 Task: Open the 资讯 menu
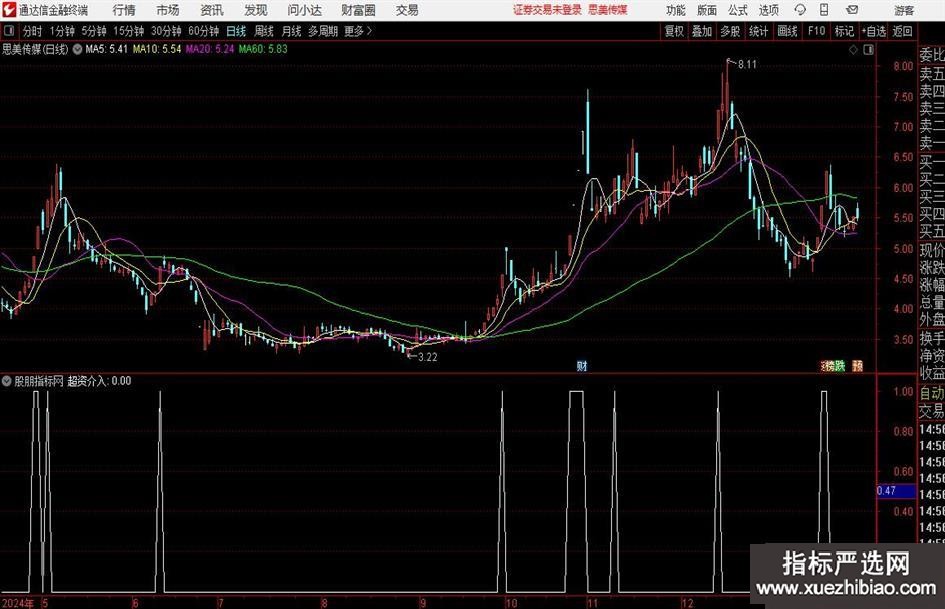pyautogui.click(x=212, y=10)
